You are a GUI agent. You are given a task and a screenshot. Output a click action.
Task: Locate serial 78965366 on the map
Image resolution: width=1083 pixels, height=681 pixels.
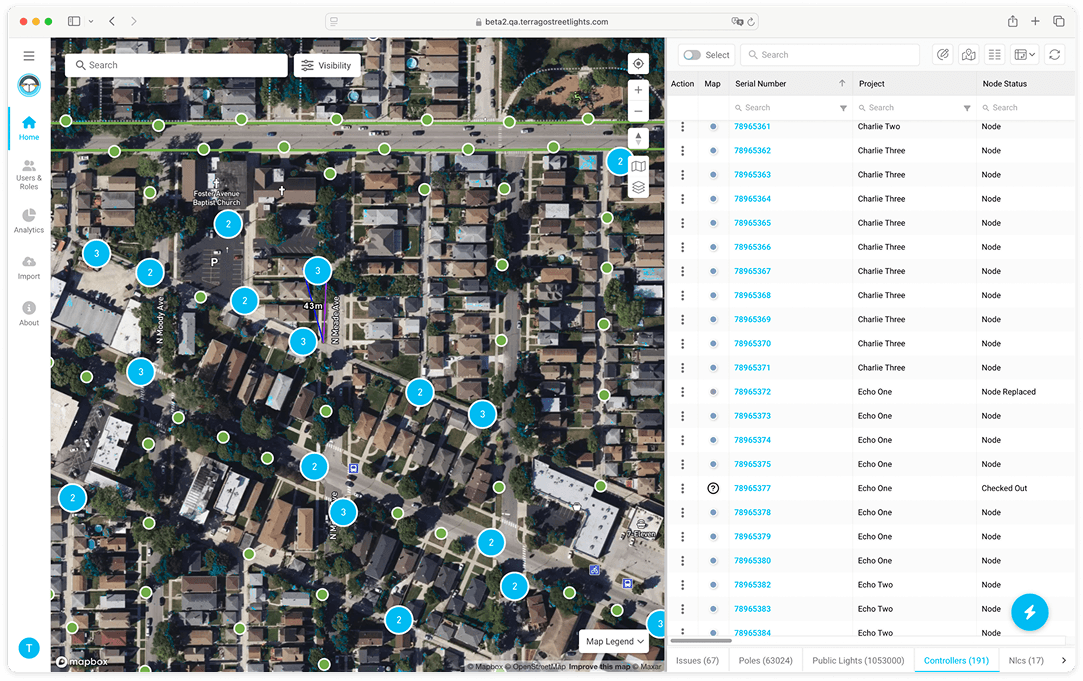[713, 247]
